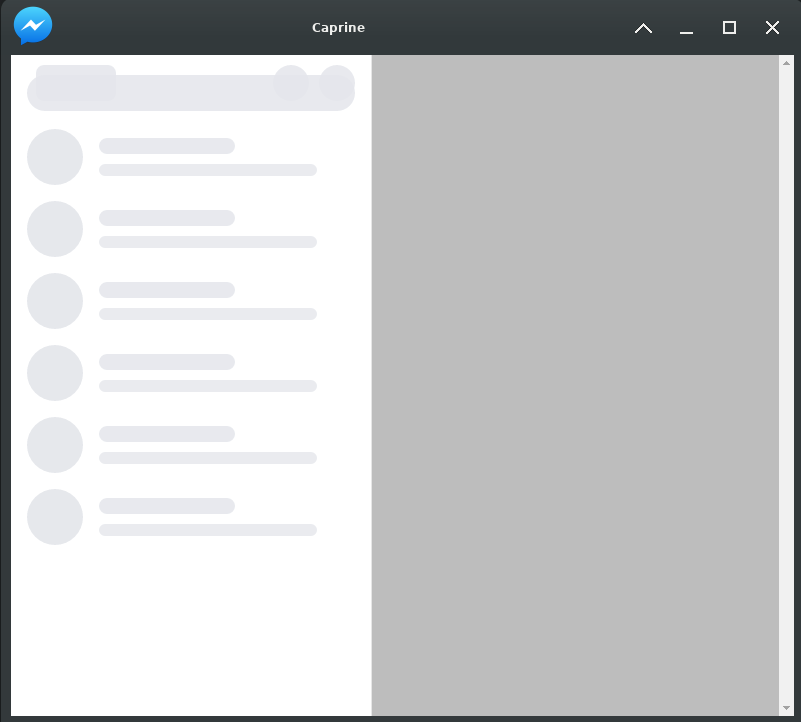Click the first conversation avatar in the sidebar
Image resolution: width=801 pixels, height=722 pixels.
pos(54,156)
